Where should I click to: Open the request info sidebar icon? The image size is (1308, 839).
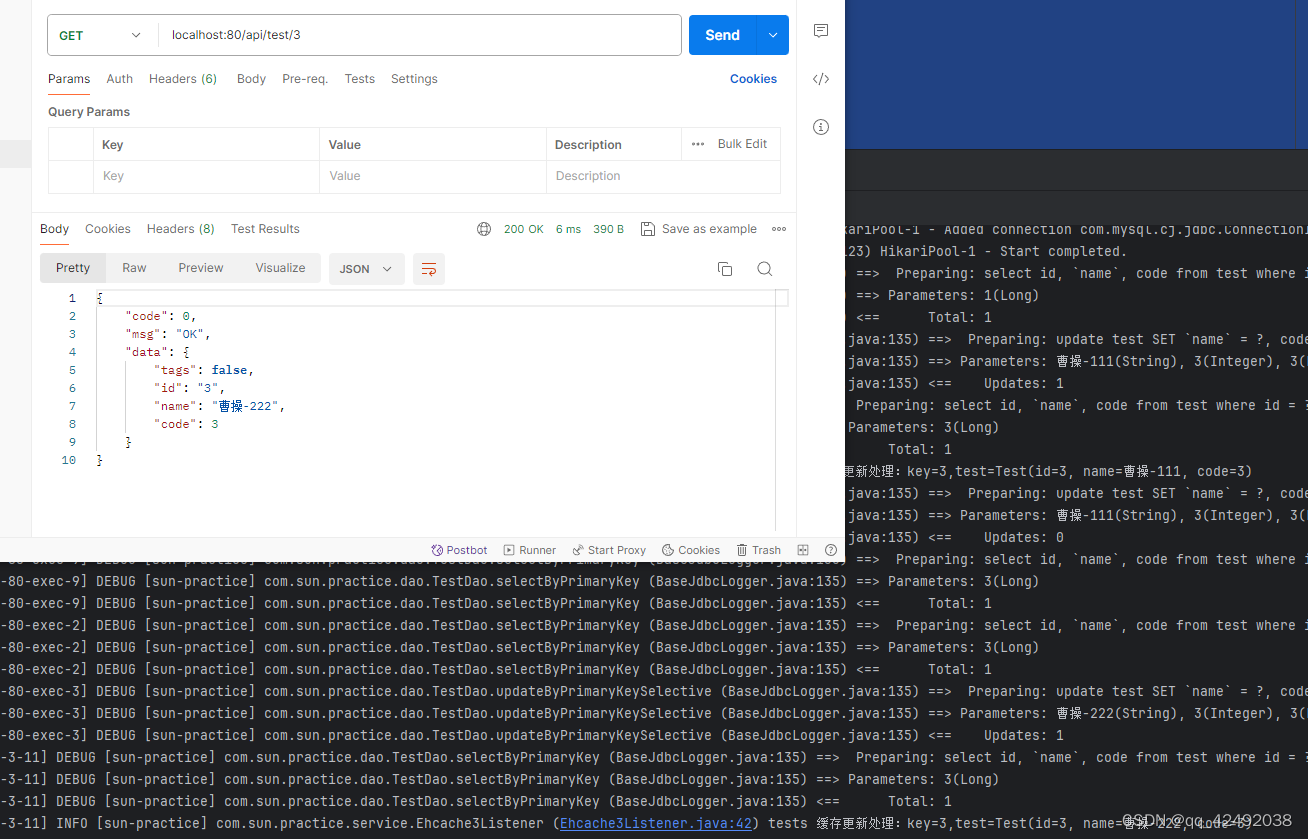click(x=820, y=127)
